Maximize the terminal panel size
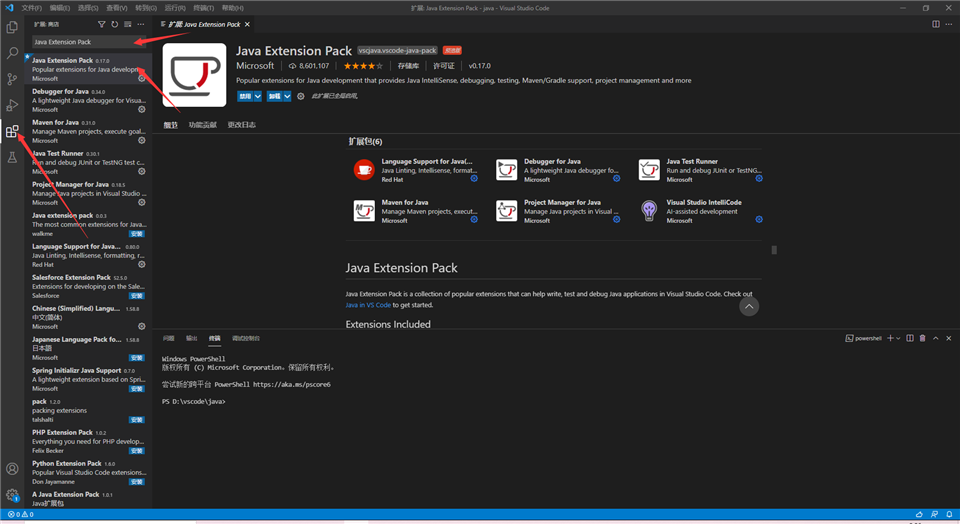The height and width of the screenshot is (524, 960). [936, 338]
